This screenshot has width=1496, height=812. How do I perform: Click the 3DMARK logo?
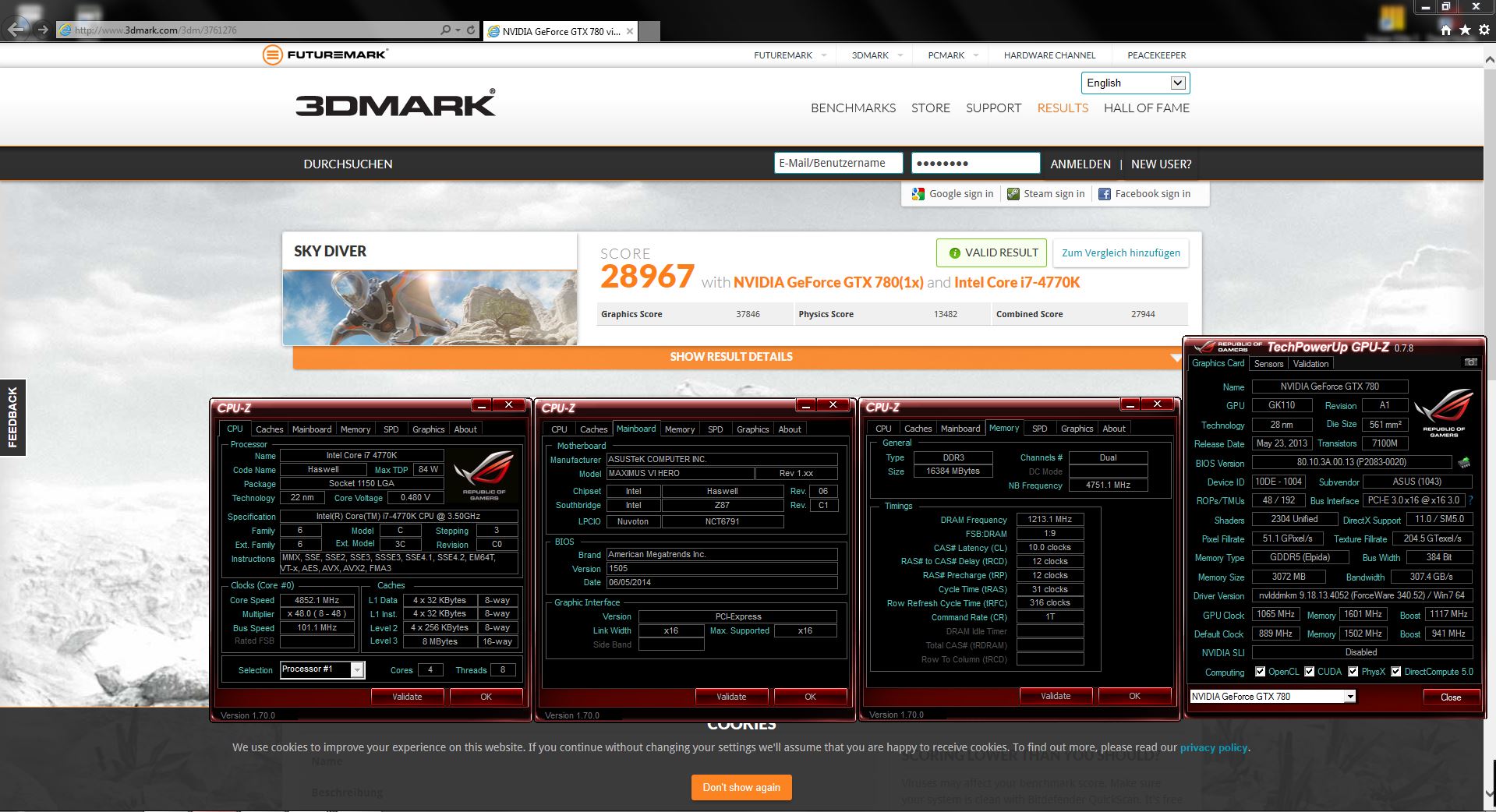[395, 104]
